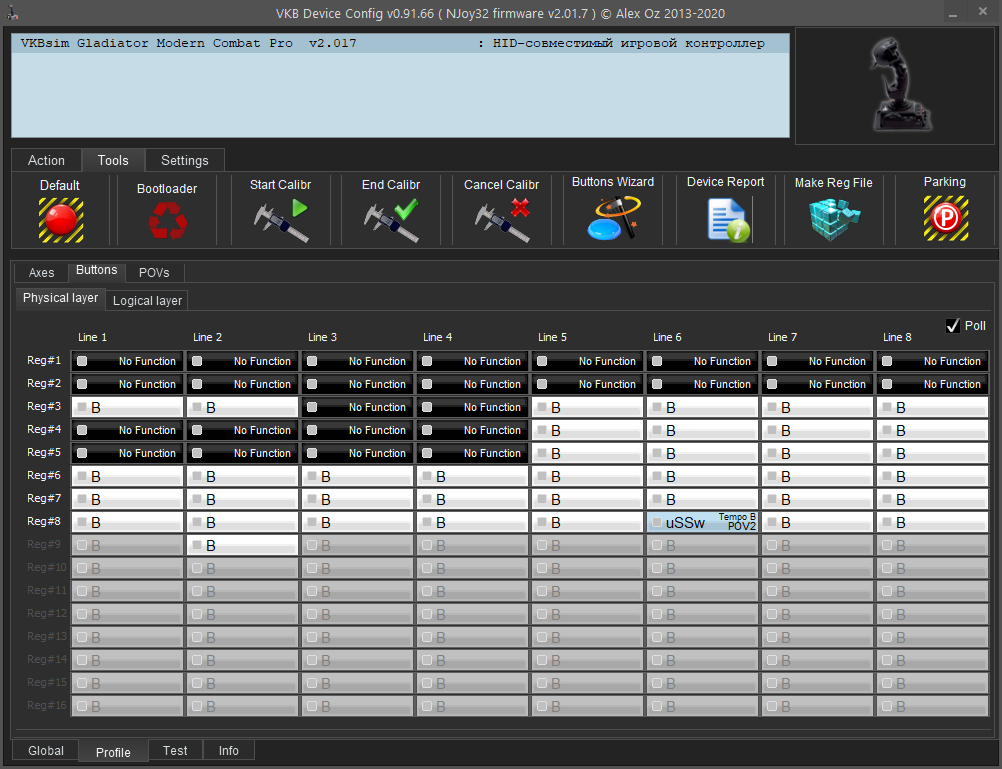The width and height of the screenshot is (1002, 769).
Task: Toggle checkbox in Reg#6 Line 3 cell
Action: 312,476
